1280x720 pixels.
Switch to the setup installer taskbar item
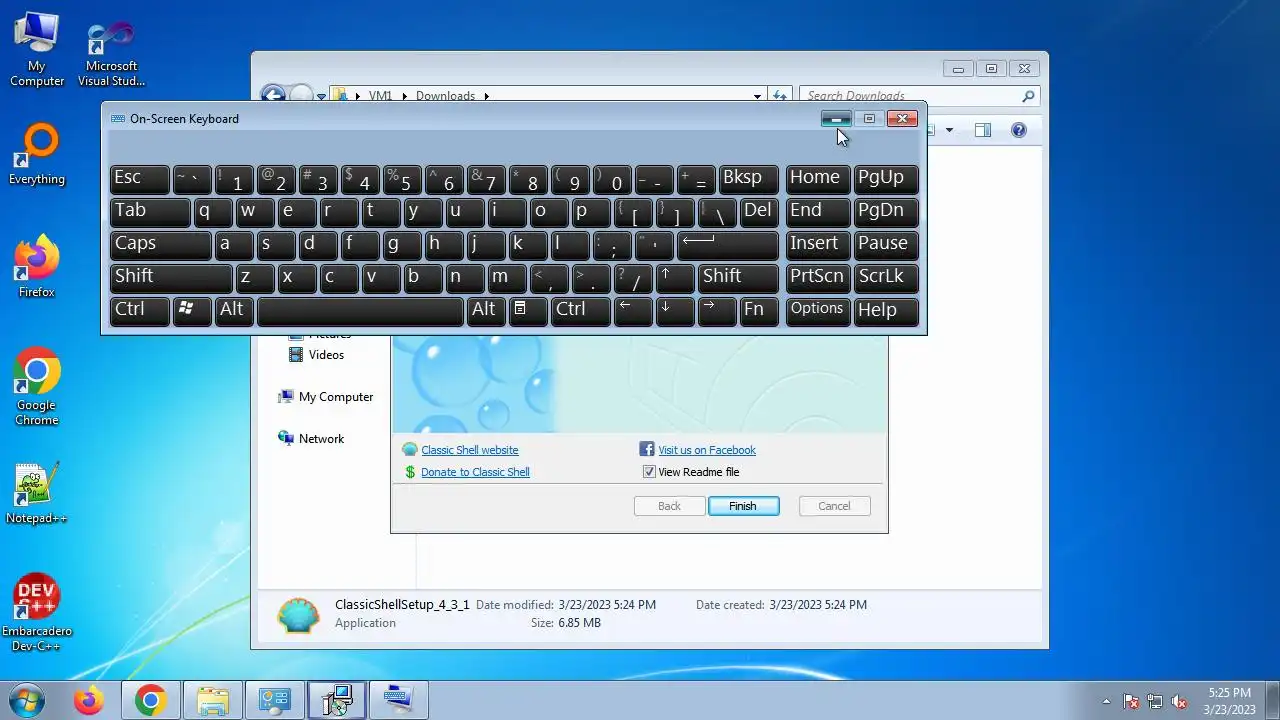[x=336, y=700]
